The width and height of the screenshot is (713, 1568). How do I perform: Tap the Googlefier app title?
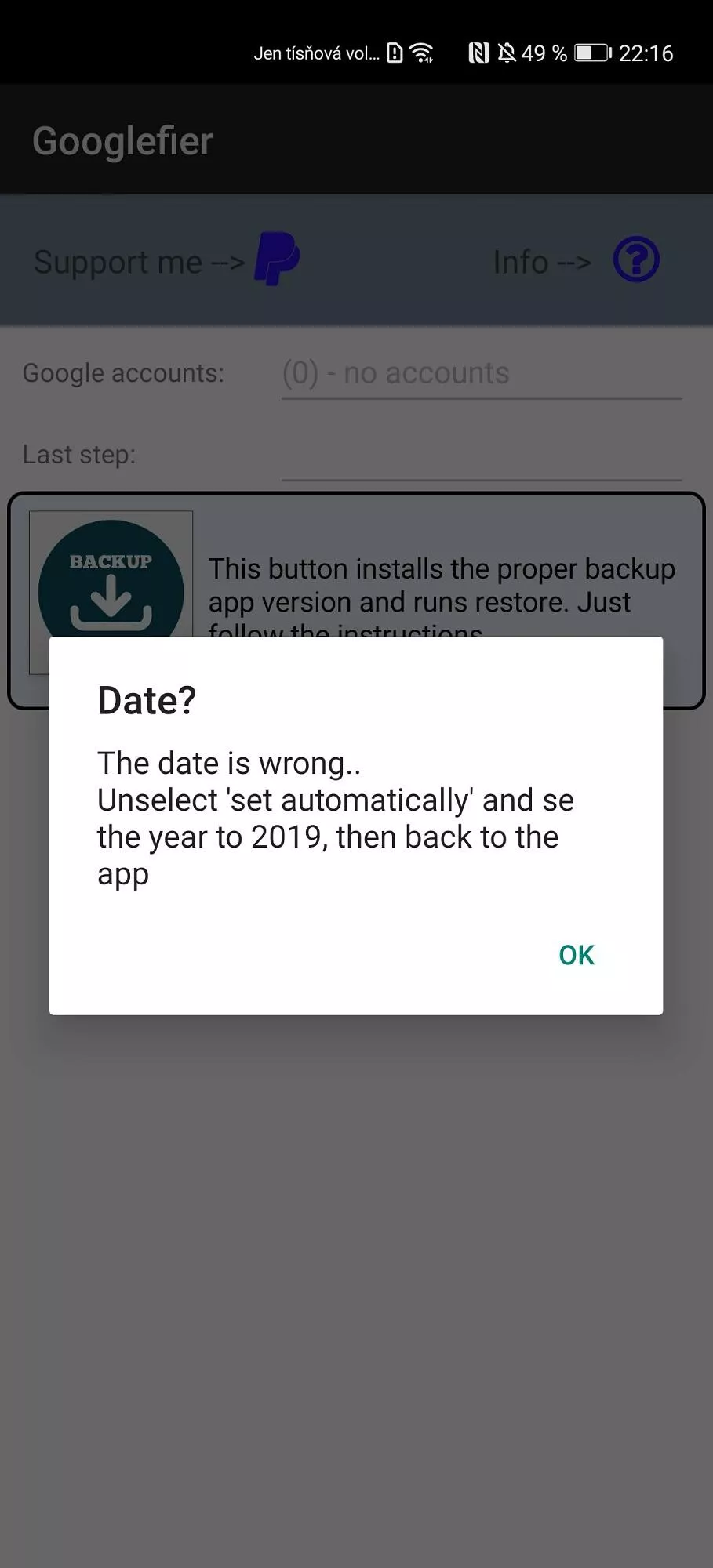[x=123, y=142]
